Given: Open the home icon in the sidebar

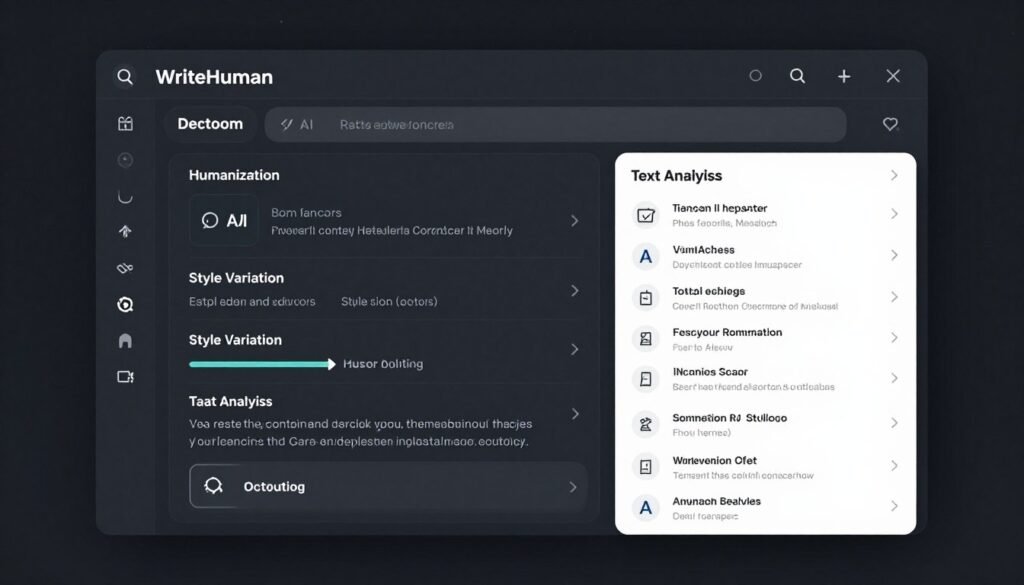Looking at the screenshot, I should point(125,340).
